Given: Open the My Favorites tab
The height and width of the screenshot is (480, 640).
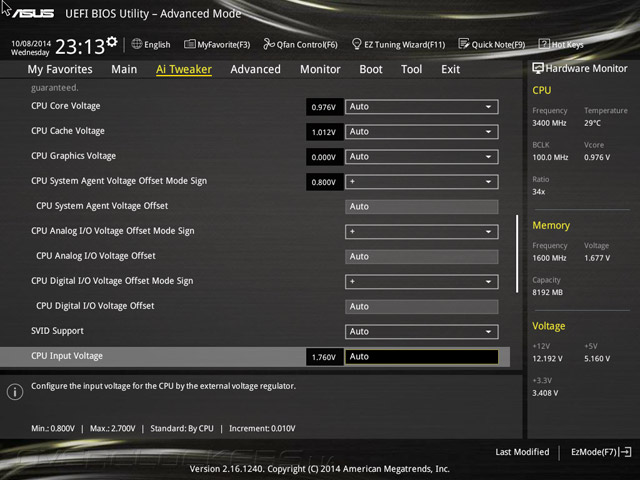Looking at the screenshot, I should [x=60, y=69].
